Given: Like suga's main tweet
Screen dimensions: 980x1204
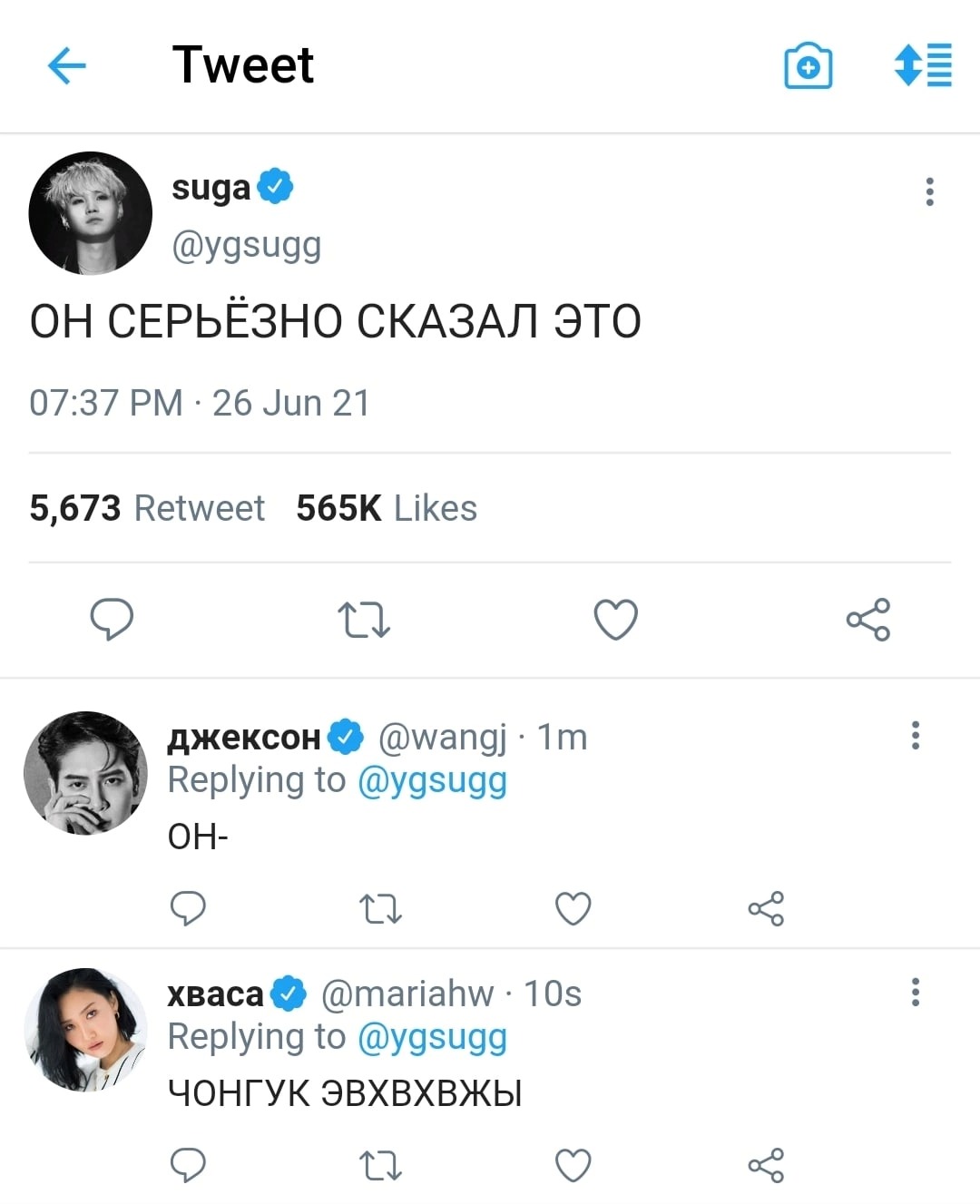Looking at the screenshot, I should coord(615,620).
